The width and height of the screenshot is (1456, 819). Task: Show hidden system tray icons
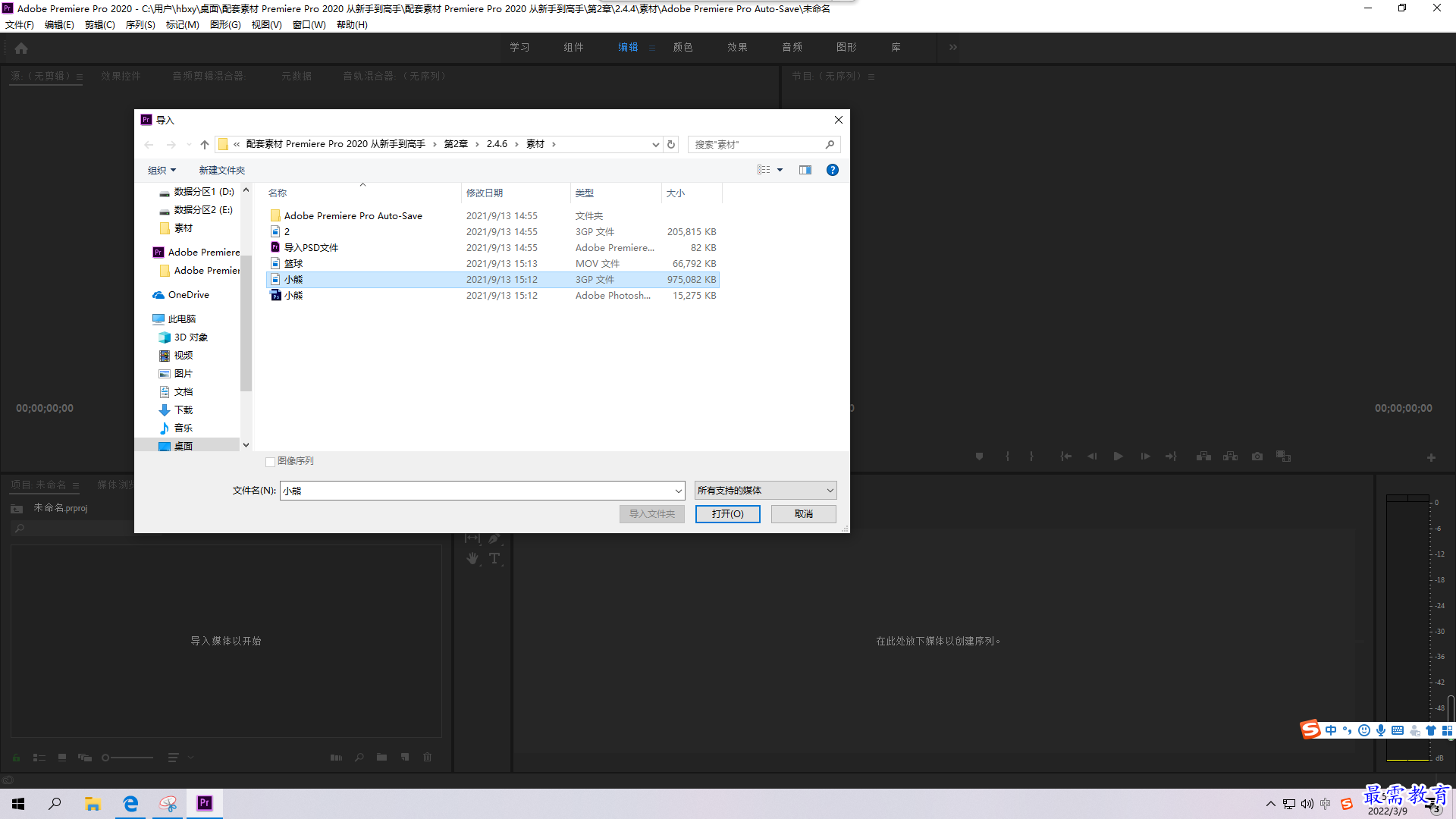(1271, 804)
